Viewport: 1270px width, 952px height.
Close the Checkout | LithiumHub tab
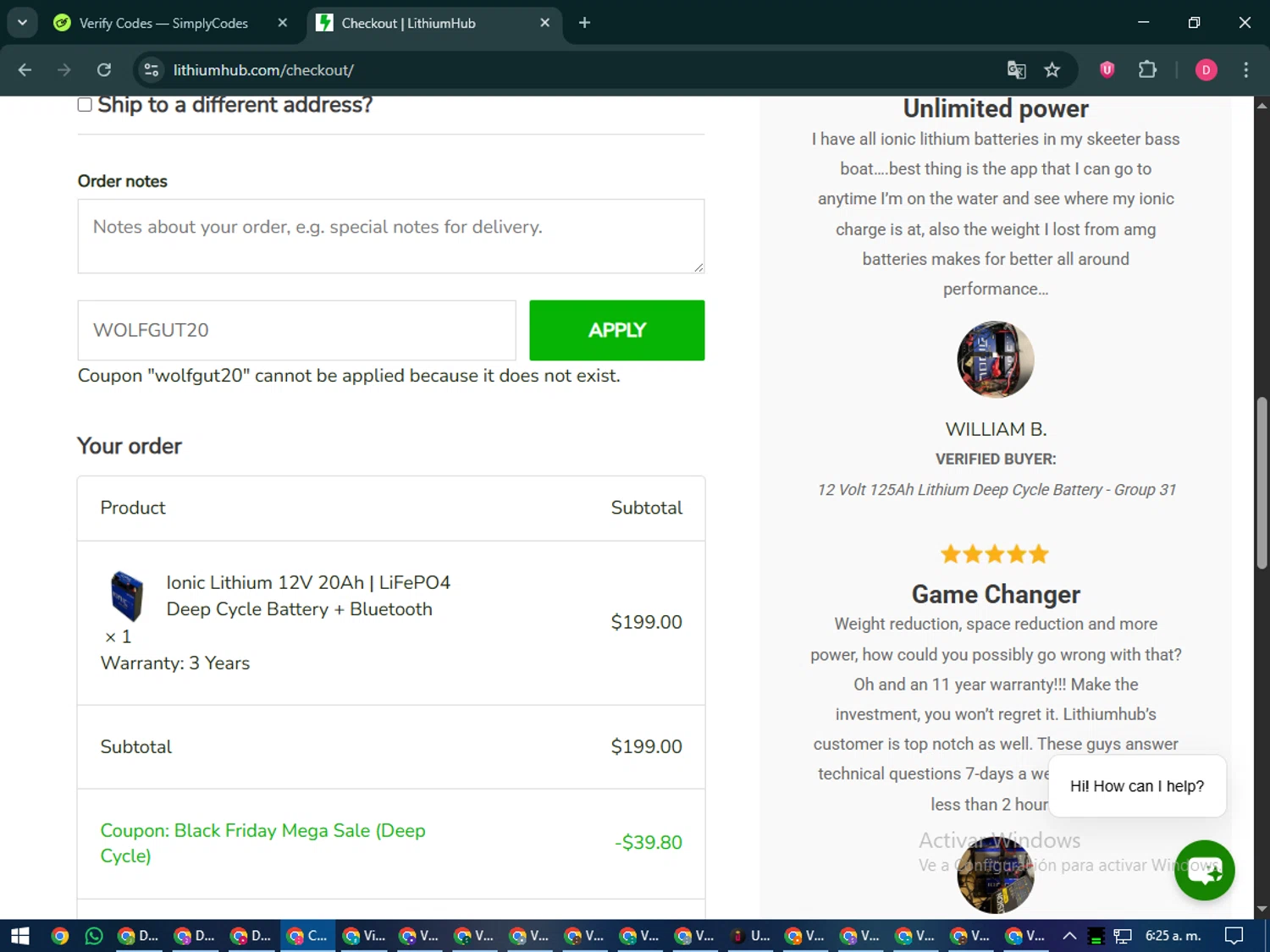click(x=545, y=23)
